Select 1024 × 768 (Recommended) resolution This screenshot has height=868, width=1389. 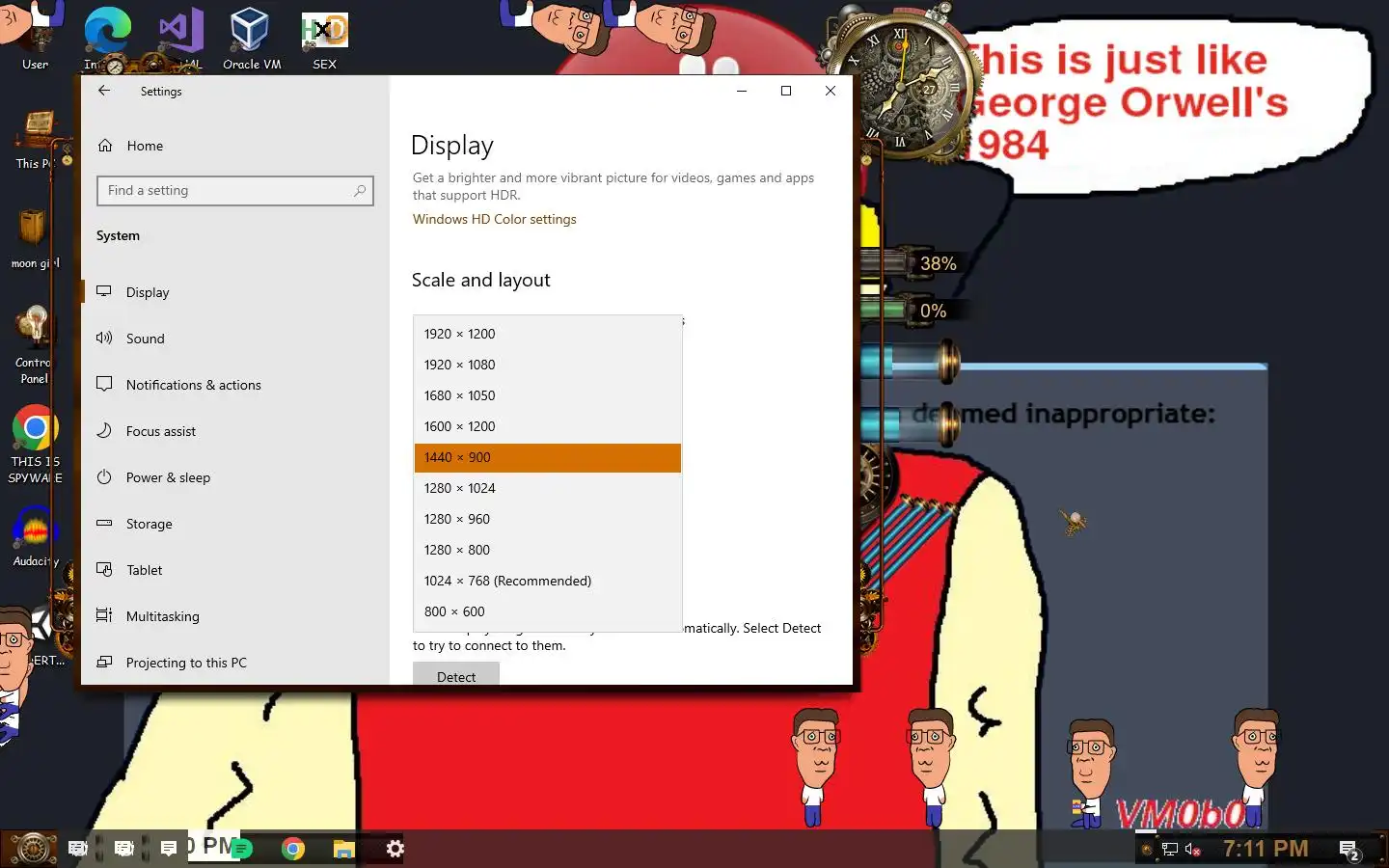pos(548,581)
